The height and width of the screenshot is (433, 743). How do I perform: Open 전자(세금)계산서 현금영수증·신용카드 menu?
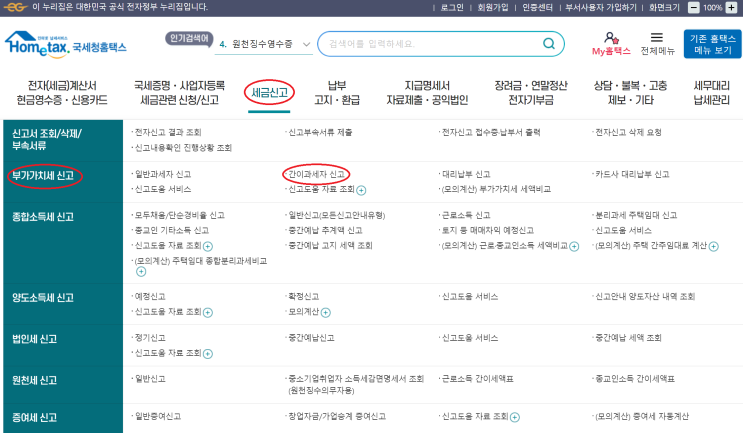coord(62,93)
